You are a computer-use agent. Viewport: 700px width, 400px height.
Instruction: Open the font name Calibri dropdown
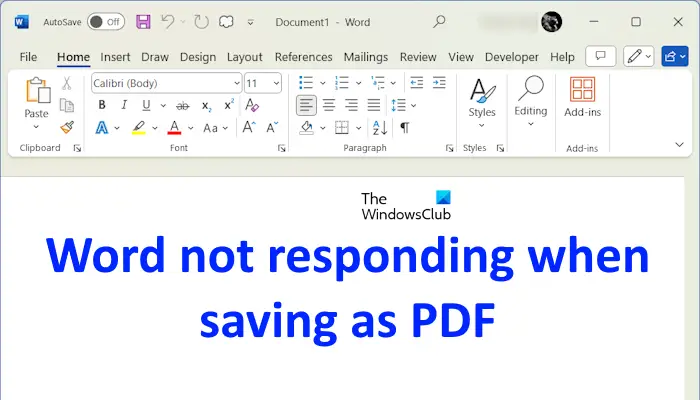coord(237,83)
